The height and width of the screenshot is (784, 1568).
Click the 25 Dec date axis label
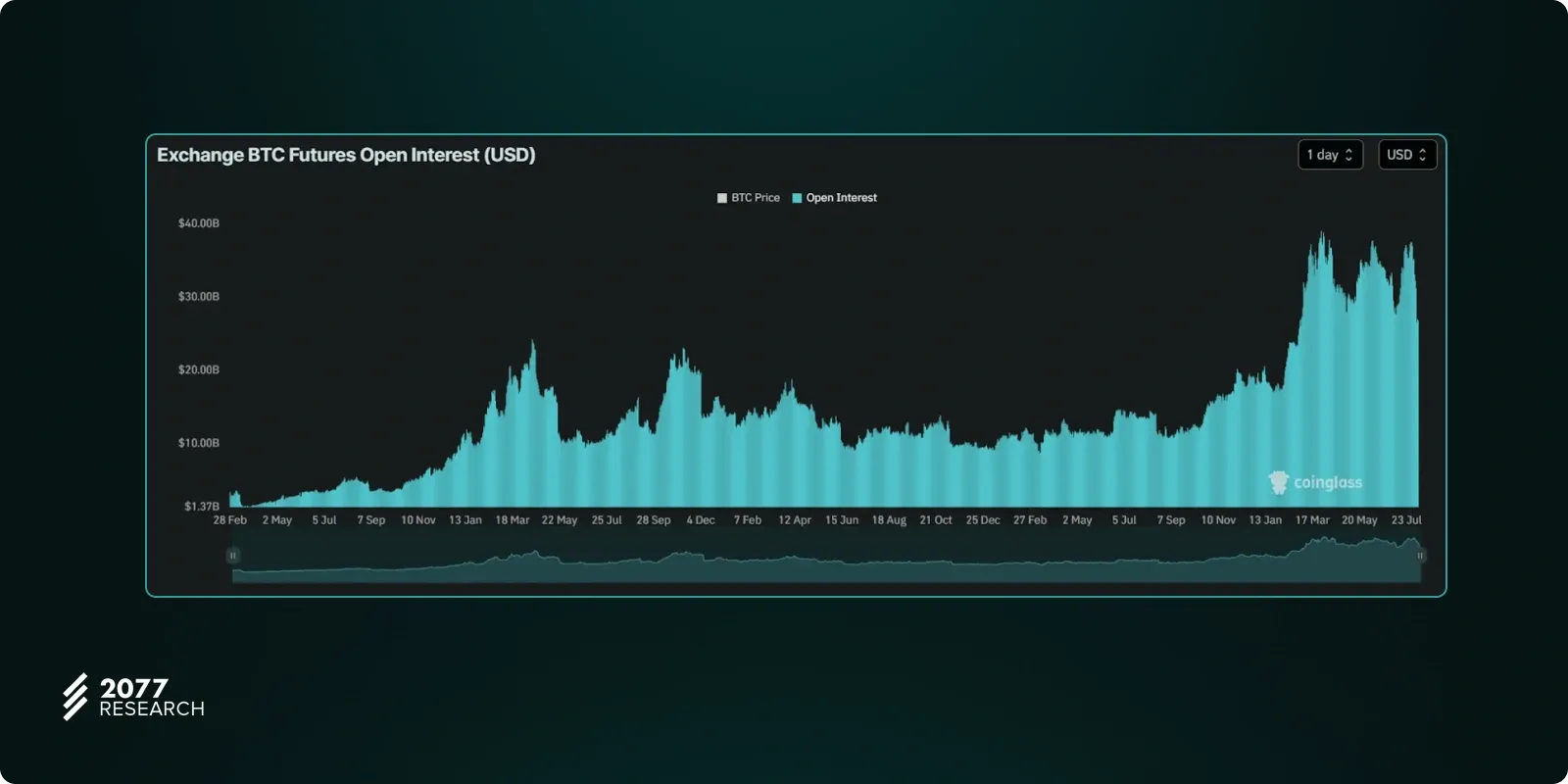[983, 520]
